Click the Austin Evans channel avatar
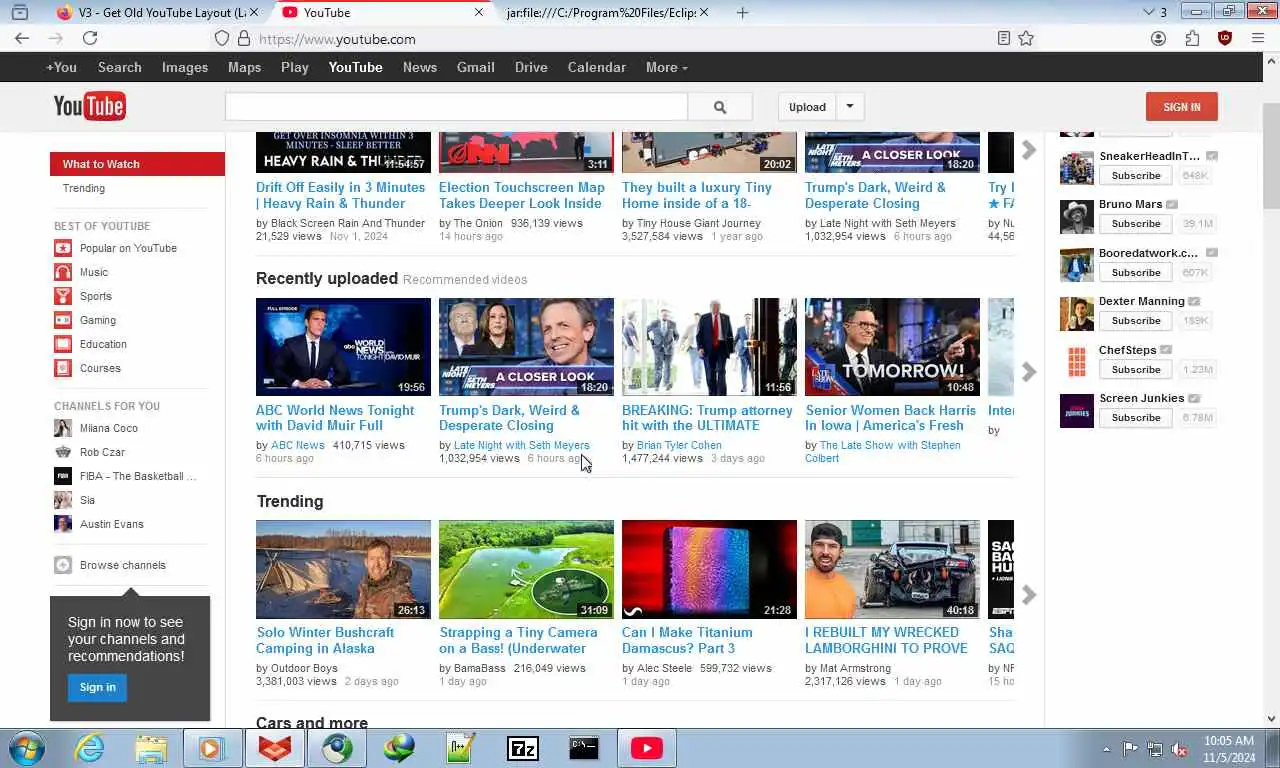The width and height of the screenshot is (1280, 768). point(63,524)
